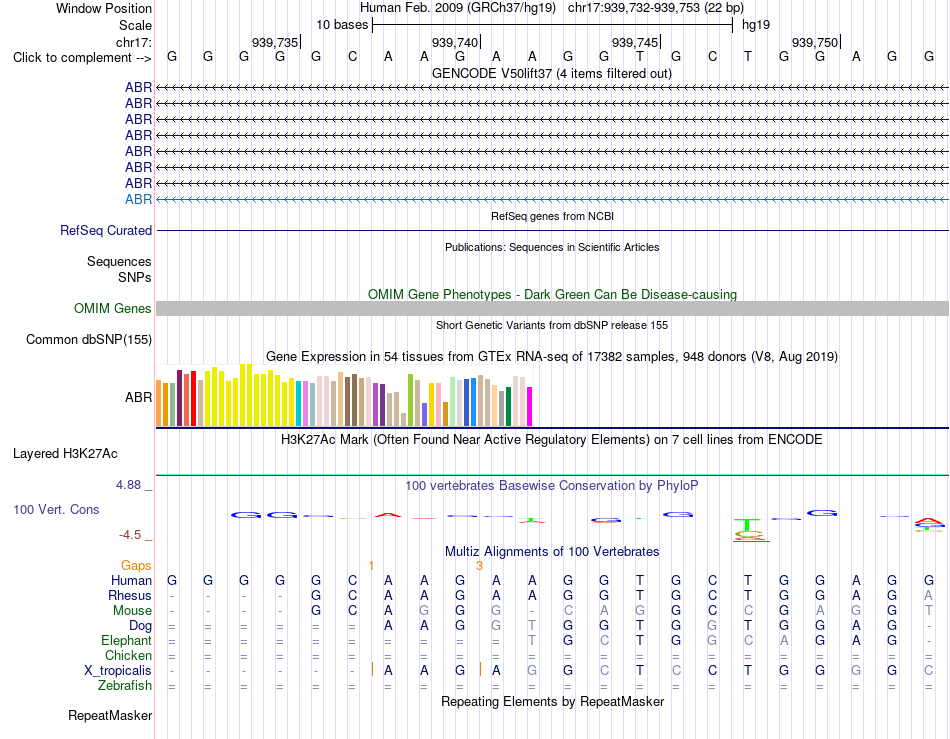
Task: Open the RefSeq Curated track label
Action: 106,231
